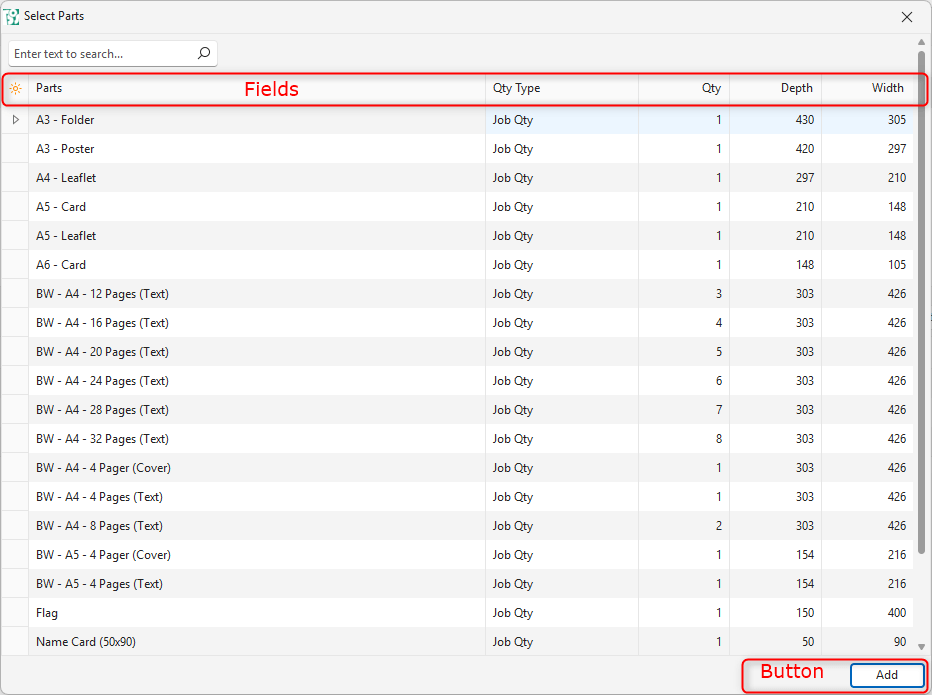
Task: Click the Select Parts window app icon
Action: [x=13, y=17]
